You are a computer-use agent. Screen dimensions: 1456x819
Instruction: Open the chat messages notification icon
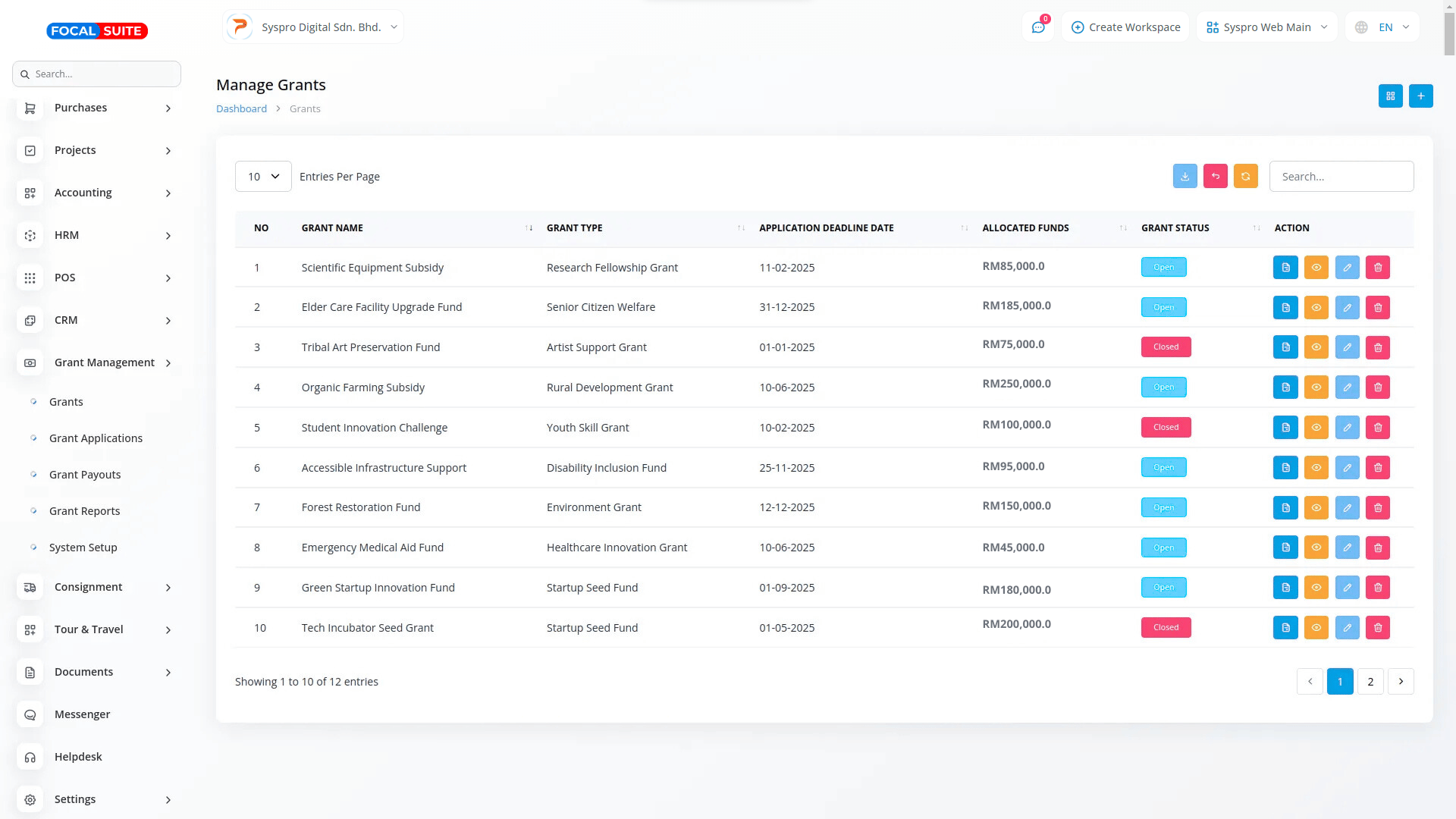tap(1038, 27)
